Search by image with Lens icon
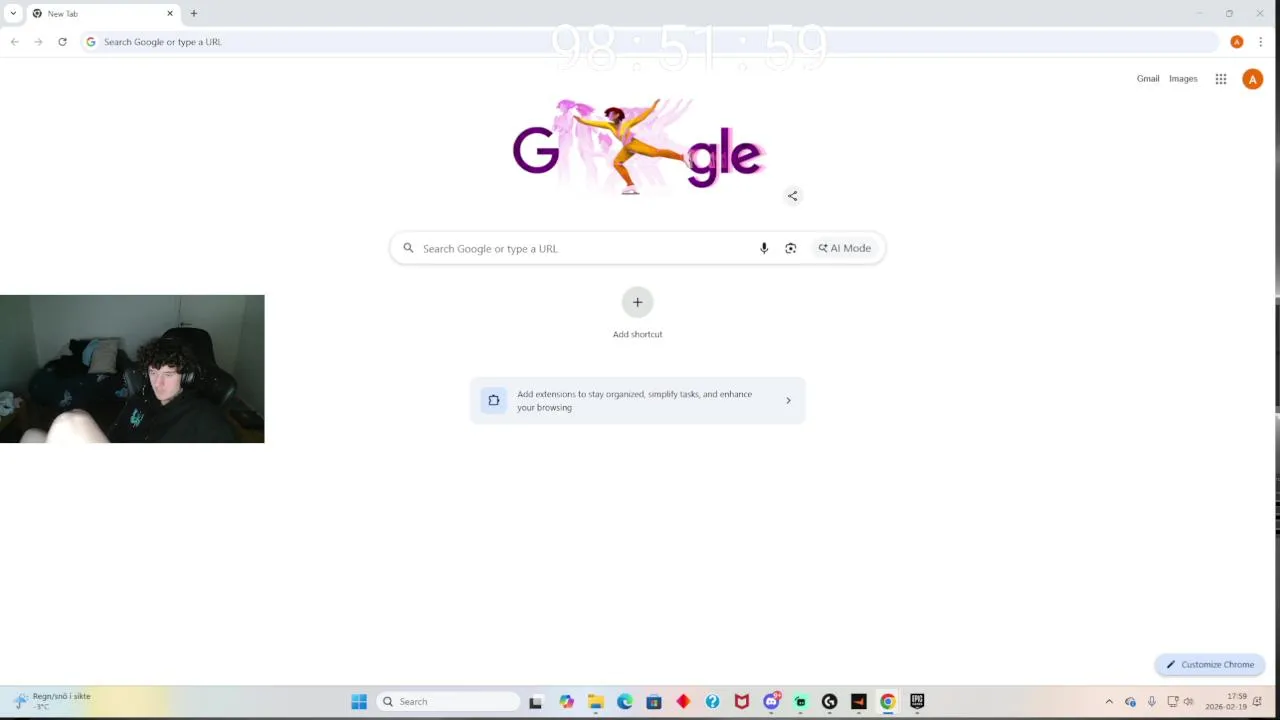The height and width of the screenshot is (720, 1280). [x=790, y=248]
